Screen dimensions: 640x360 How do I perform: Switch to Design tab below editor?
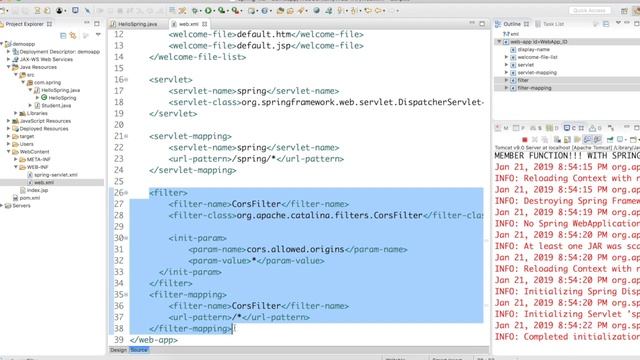(118, 350)
